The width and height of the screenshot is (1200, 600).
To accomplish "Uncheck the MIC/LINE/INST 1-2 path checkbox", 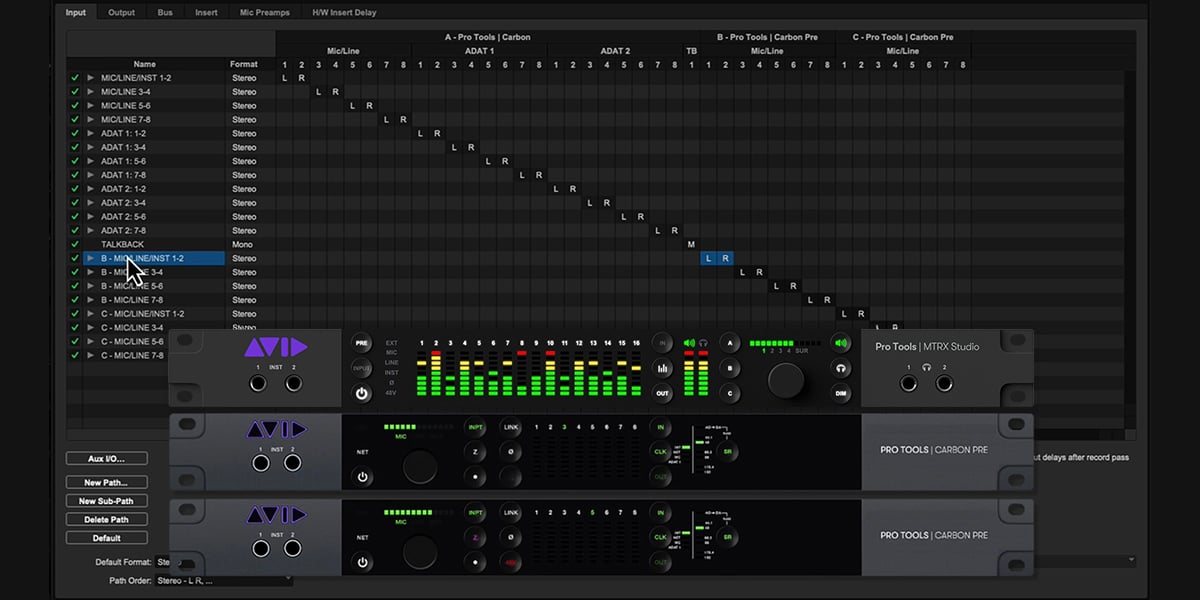I will pyautogui.click(x=74, y=78).
